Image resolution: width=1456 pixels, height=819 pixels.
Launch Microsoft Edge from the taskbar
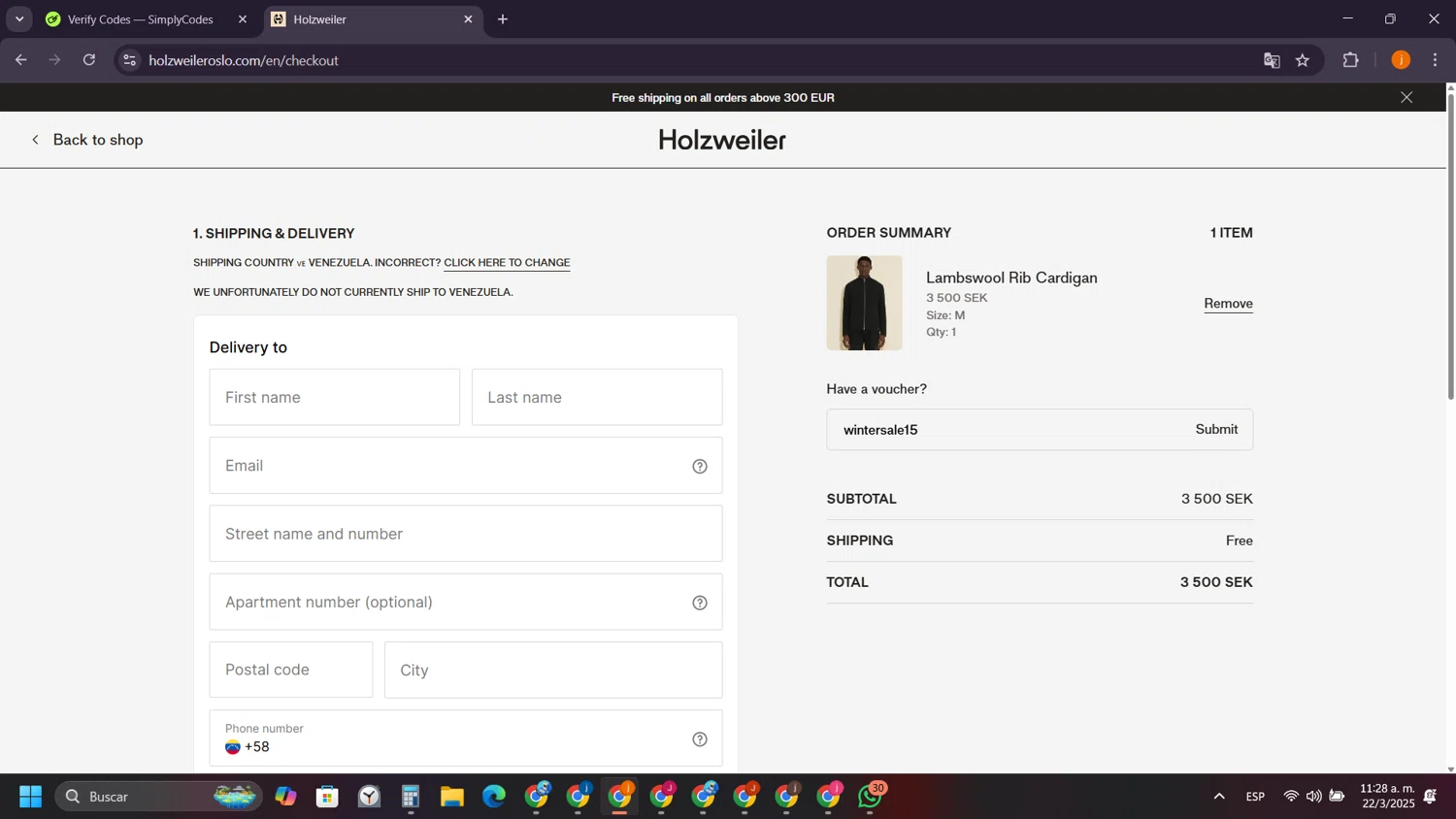(x=494, y=797)
